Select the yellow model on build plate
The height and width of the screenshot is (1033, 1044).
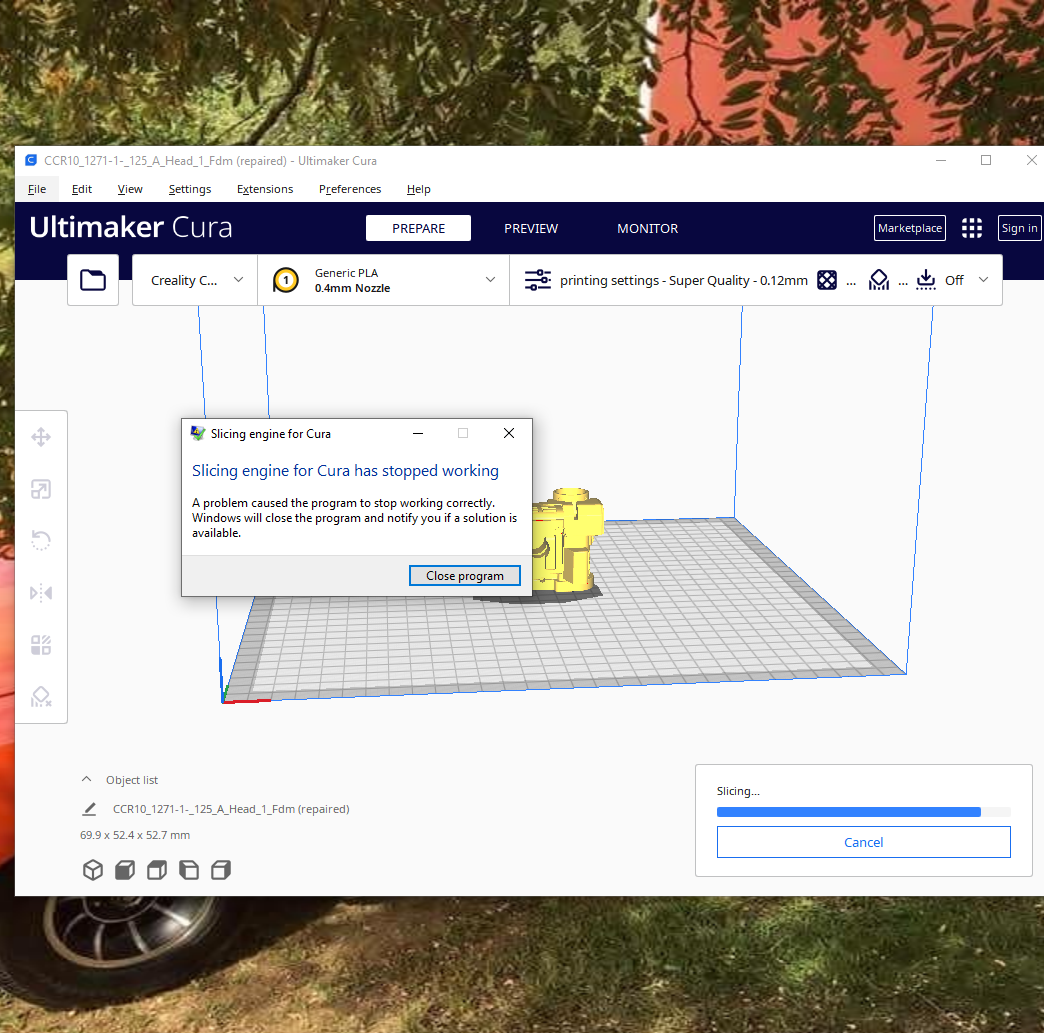pyautogui.click(x=571, y=541)
